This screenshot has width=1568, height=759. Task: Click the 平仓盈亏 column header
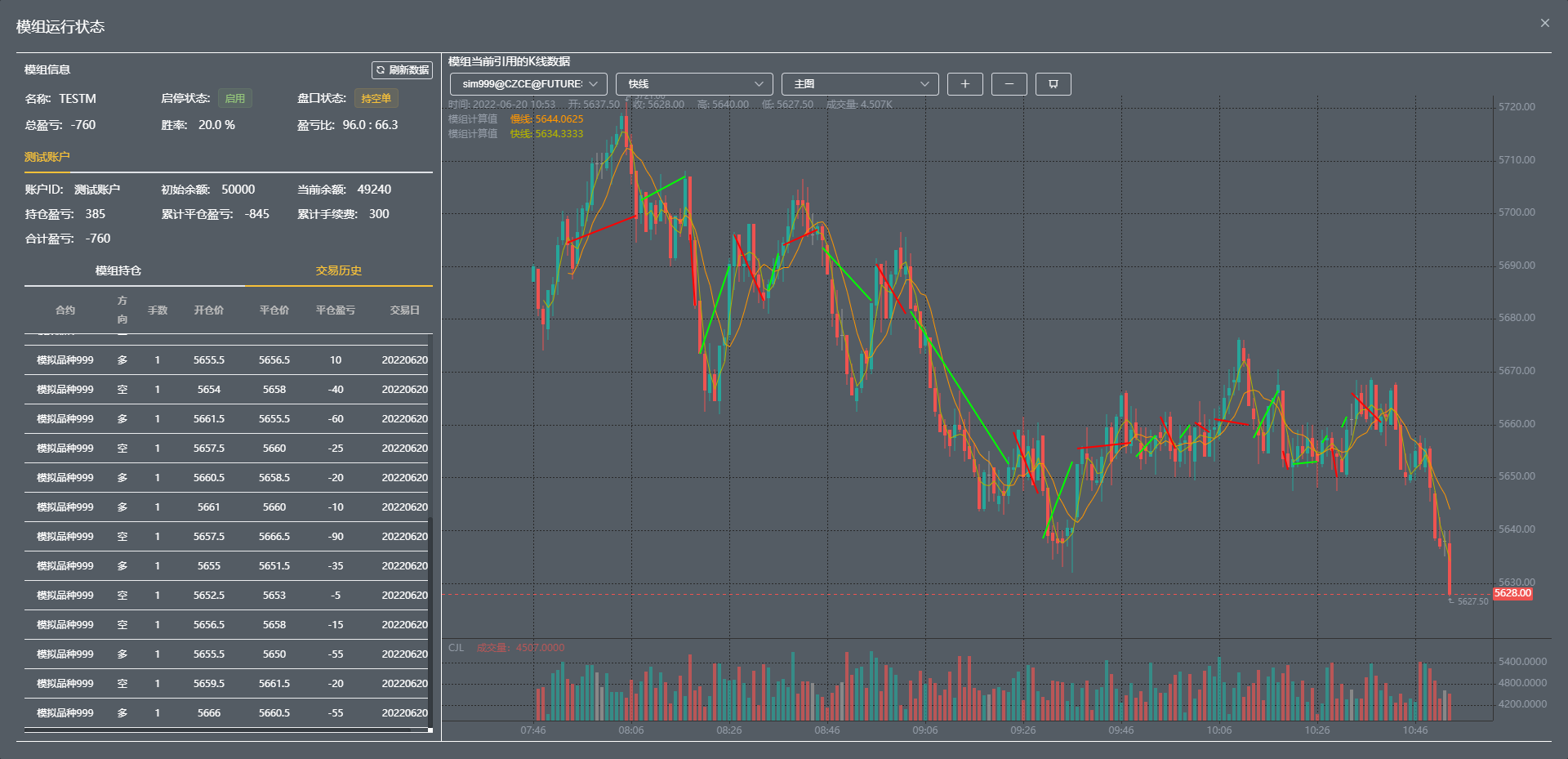click(x=335, y=310)
